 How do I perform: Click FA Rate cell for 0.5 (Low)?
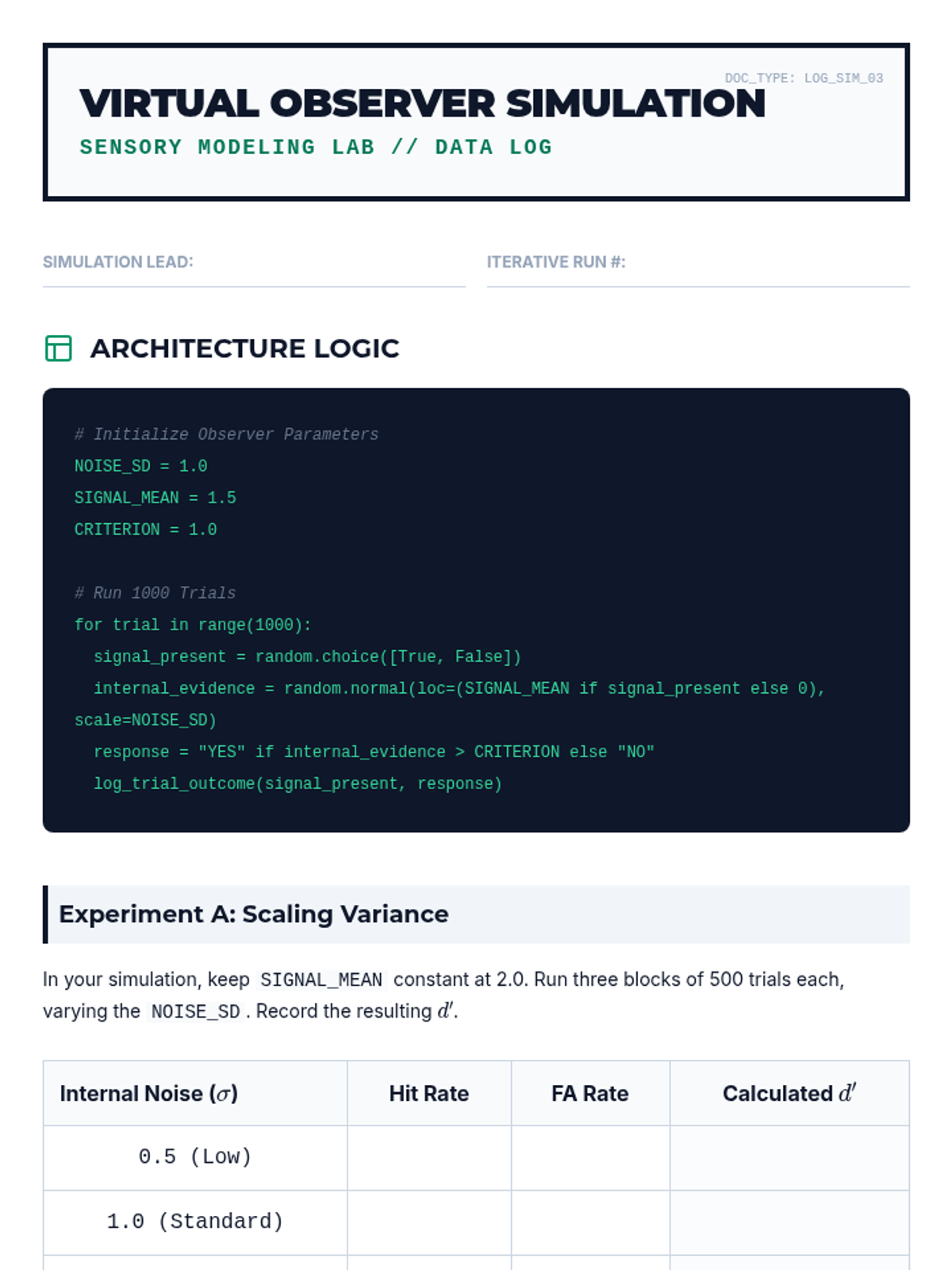[x=589, y=1157]
